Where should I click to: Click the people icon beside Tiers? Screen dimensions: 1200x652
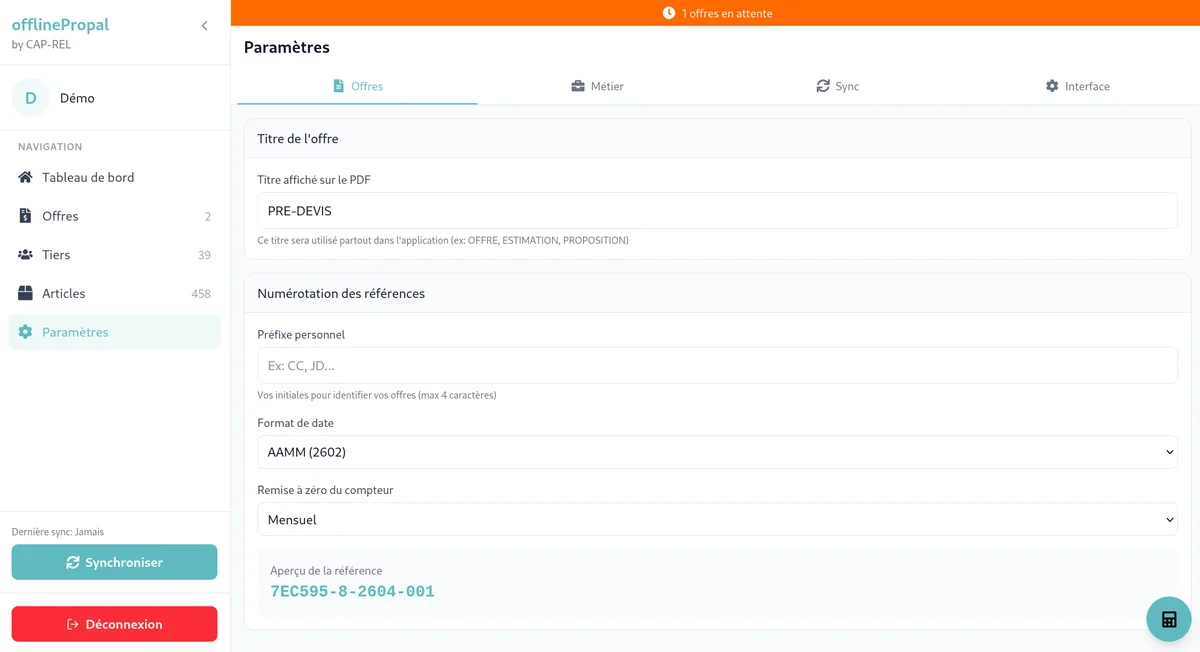point(25,255)
